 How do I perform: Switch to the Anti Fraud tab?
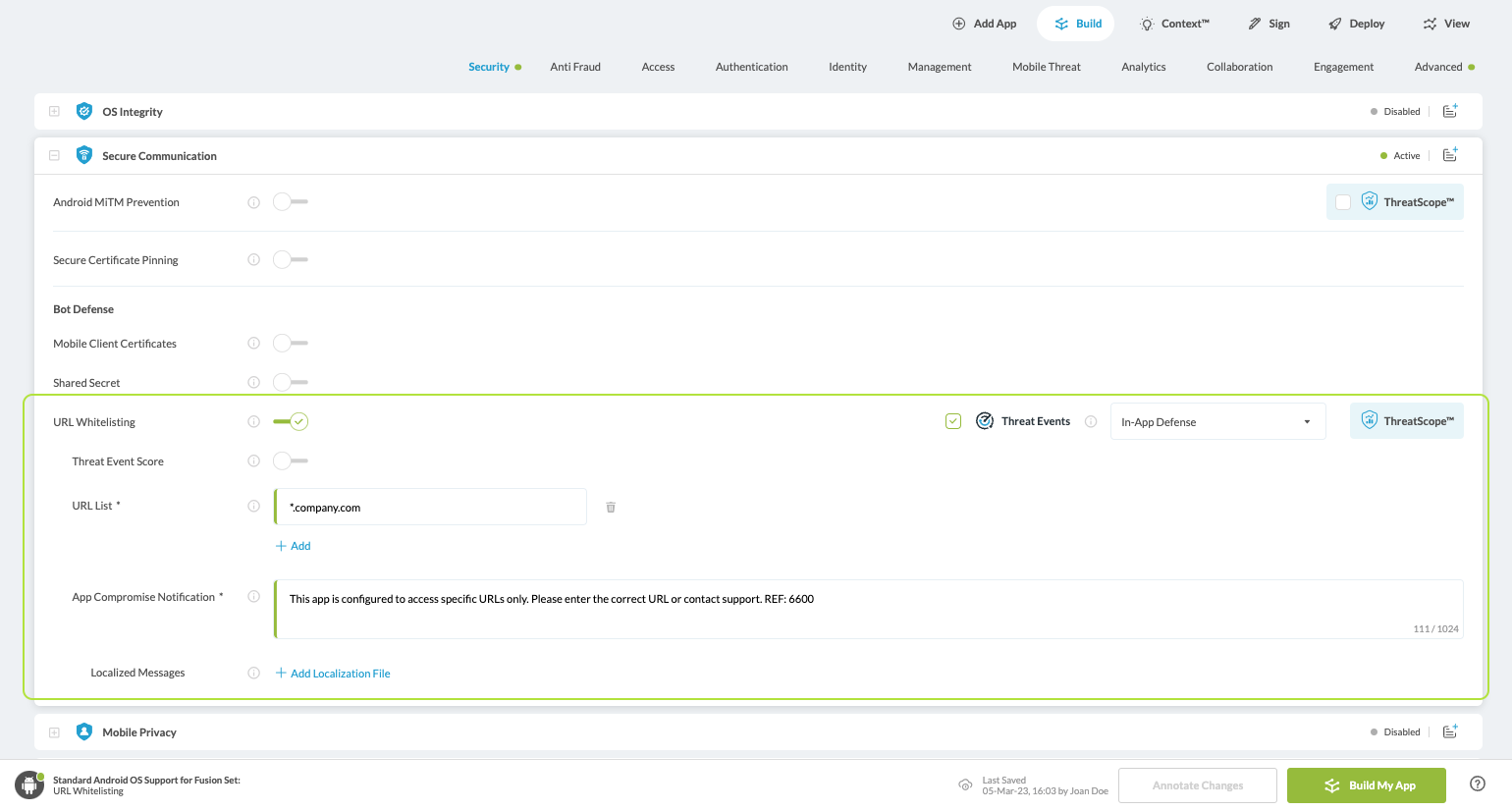pyautogui.click(x=575, y=67)
